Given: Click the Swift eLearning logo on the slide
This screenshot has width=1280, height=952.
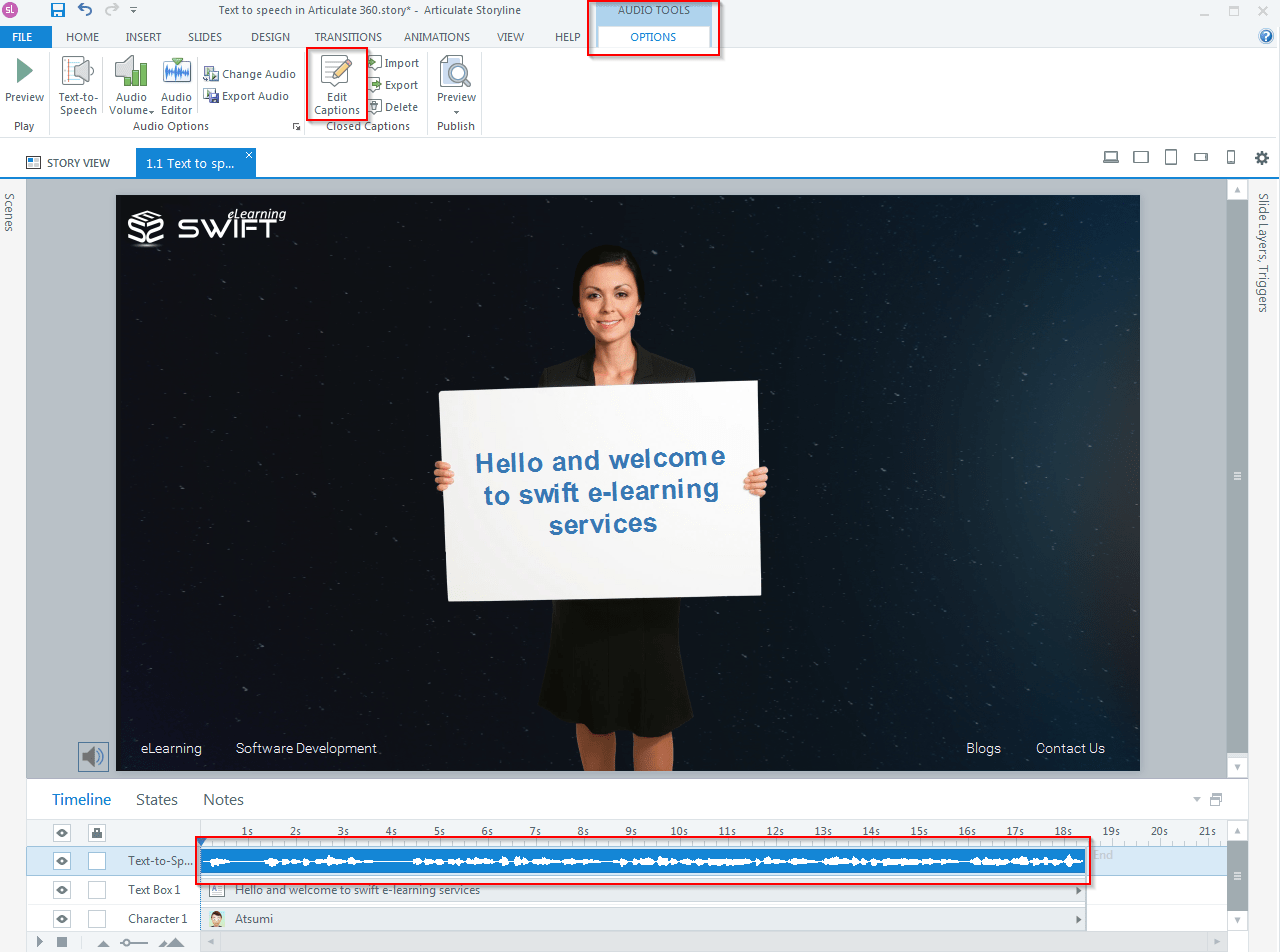Looking at the screenshot, I should 206,227.
